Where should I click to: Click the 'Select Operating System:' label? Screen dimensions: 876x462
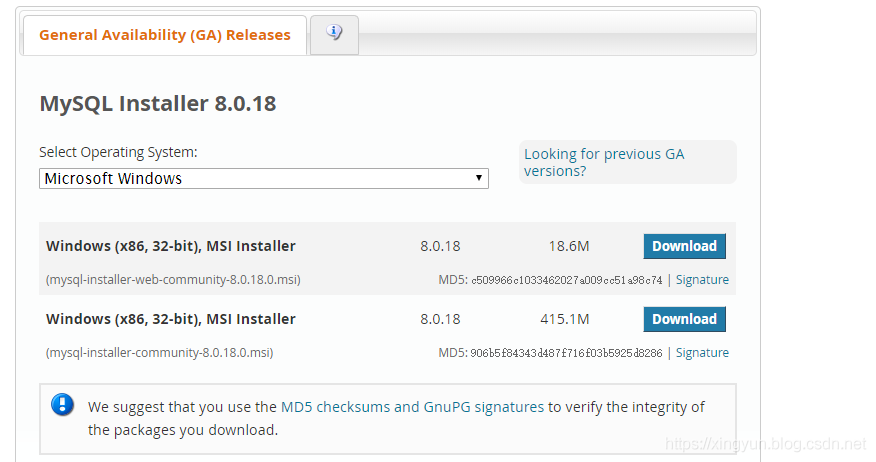[x=118, y=152]
